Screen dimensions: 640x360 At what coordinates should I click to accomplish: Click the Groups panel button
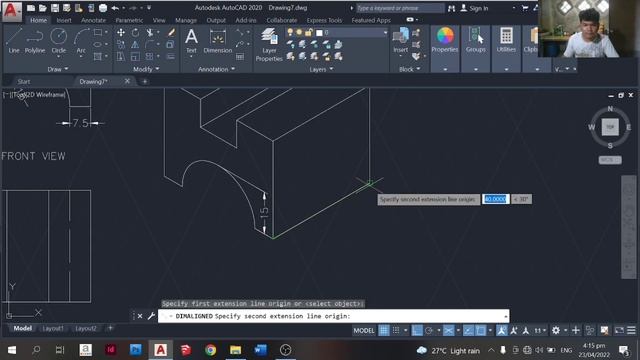476,40
